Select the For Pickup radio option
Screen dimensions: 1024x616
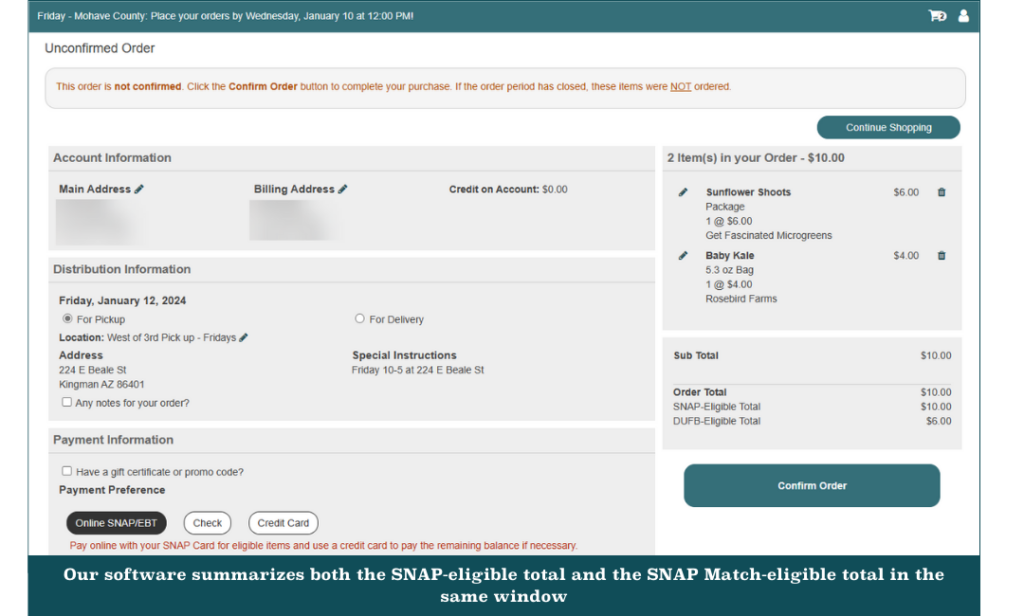click(67, 319)
